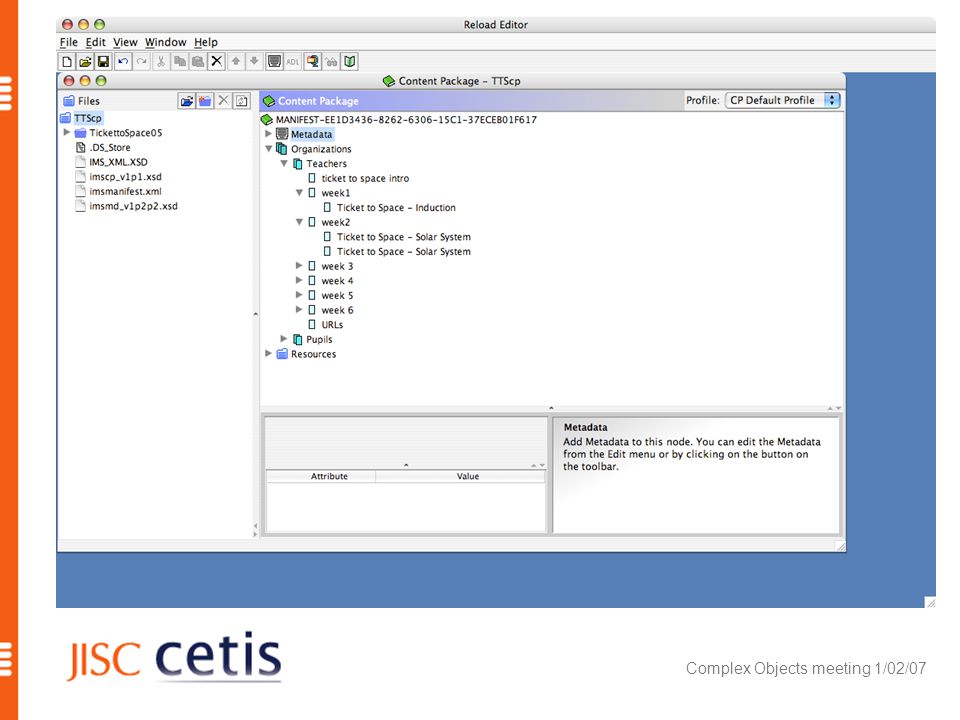960x720 pixels.
Task: Click the new folder icon in Files panel
Action: [205, 101]
